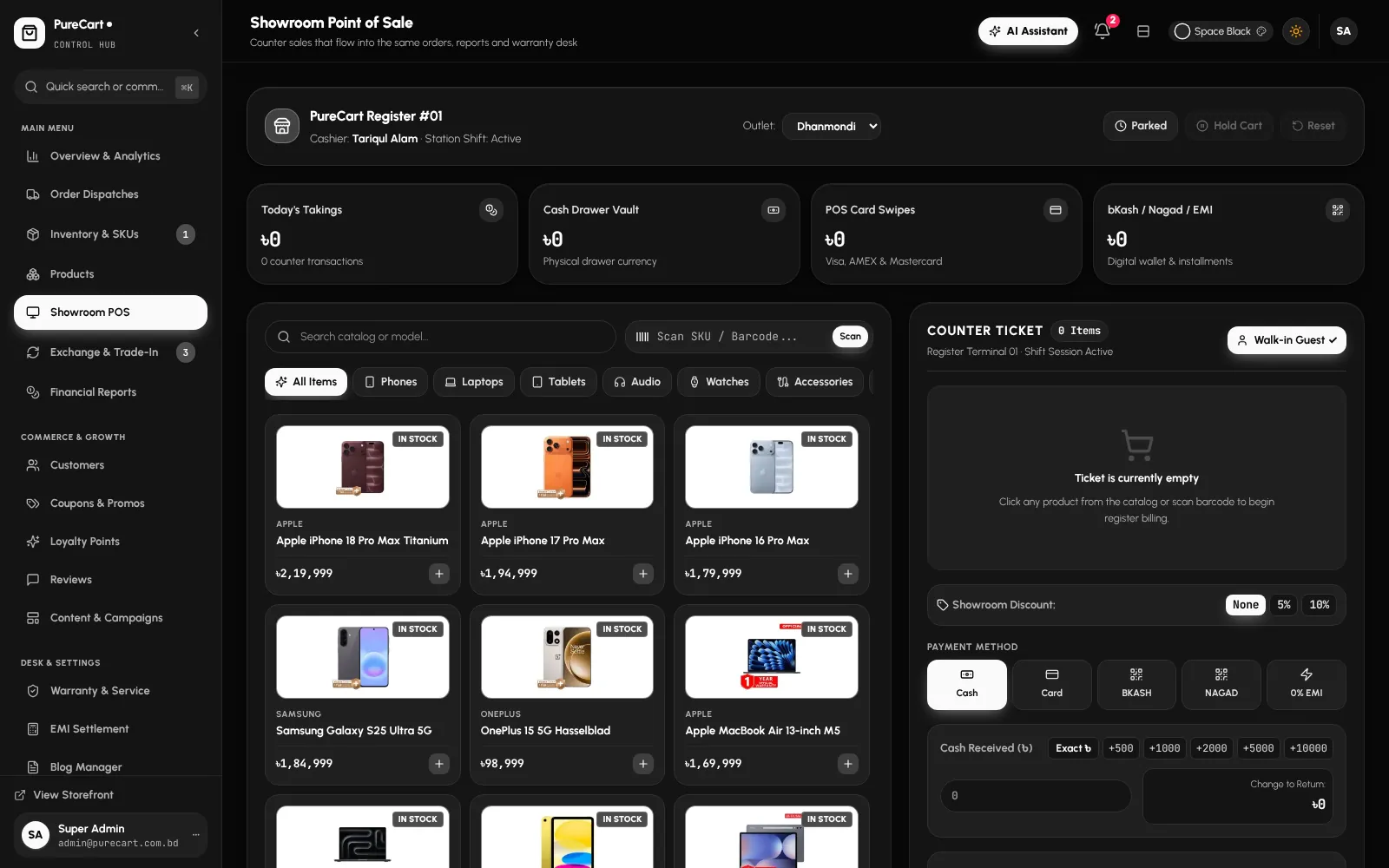The image size is (1389, 868).
Task: Open the Space Black theme selector
Action: point(1220,31)
